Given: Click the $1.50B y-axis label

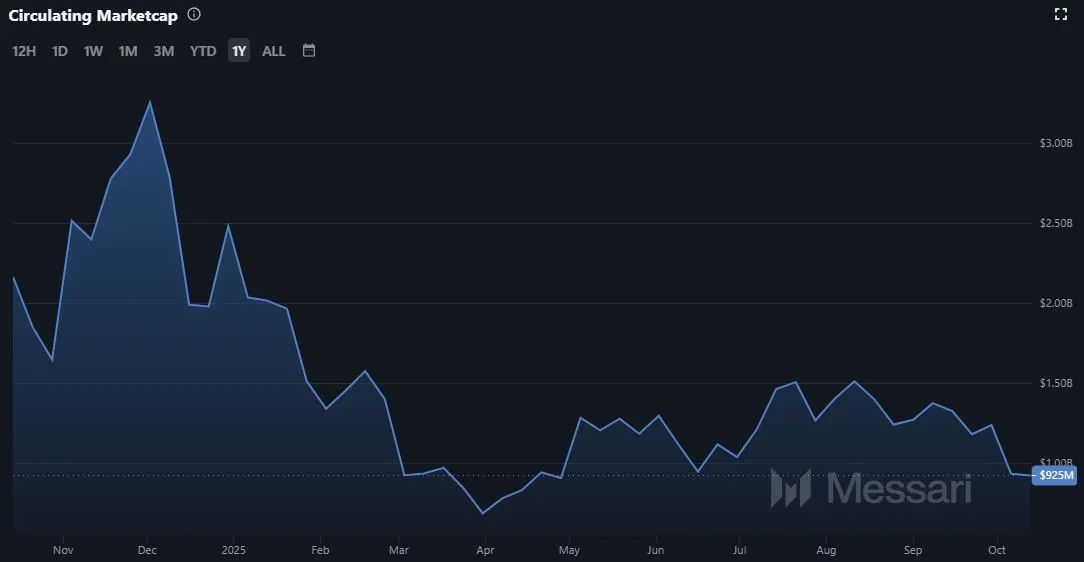Looking at the screenshot, I should (x=1055, y=384).
